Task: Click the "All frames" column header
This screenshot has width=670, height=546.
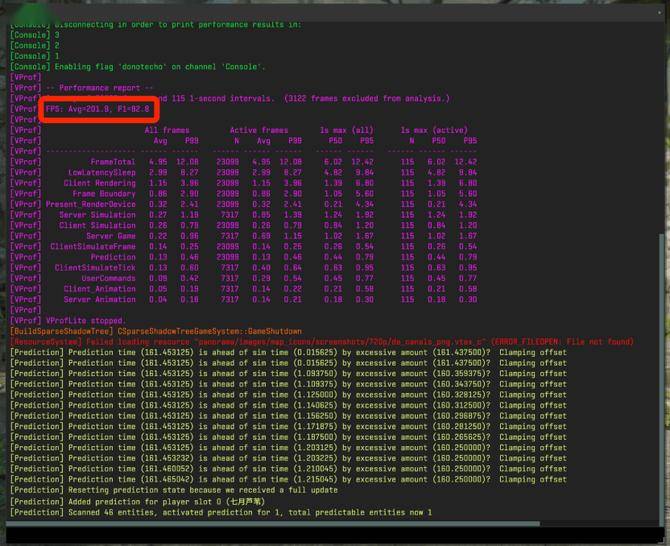Action: pos(165,130)
